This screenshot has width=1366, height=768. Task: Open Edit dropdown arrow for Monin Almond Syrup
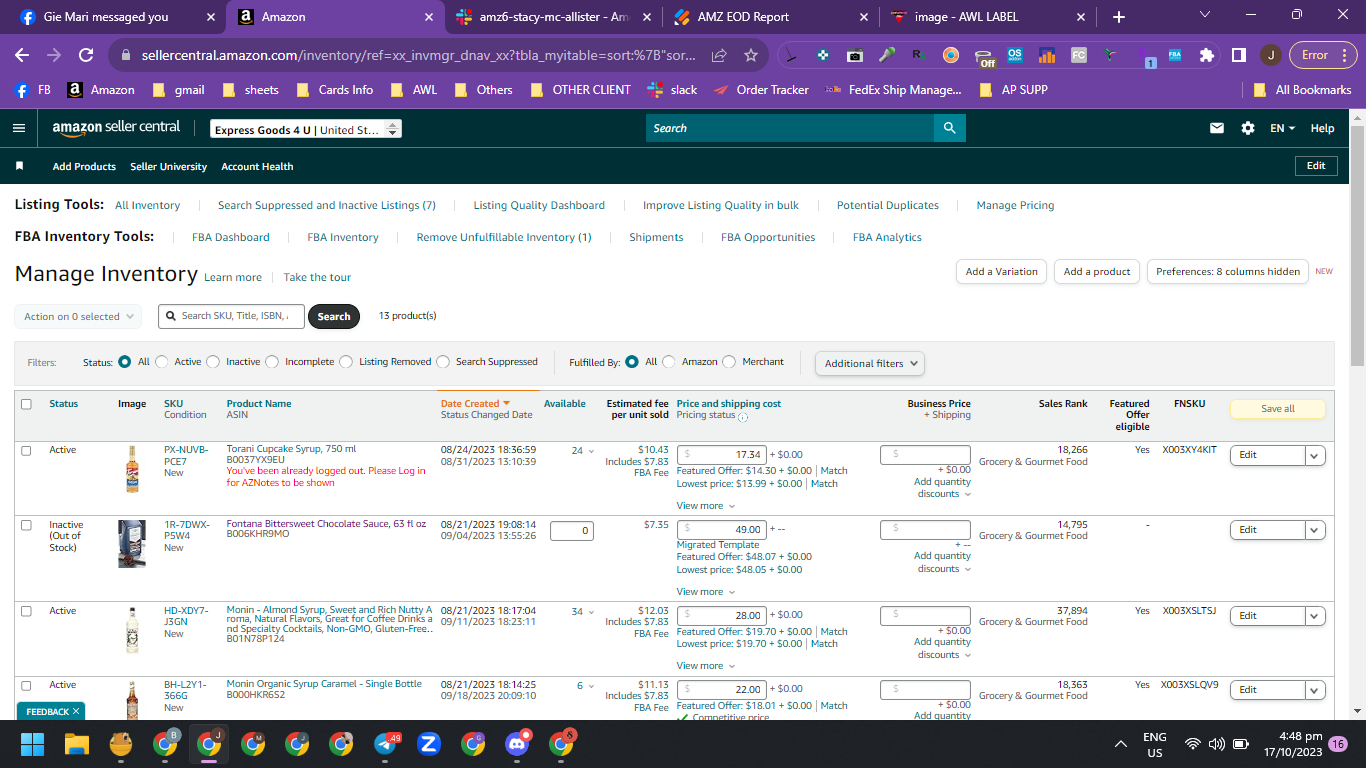pyautogui.click(x=1315, y=616)
